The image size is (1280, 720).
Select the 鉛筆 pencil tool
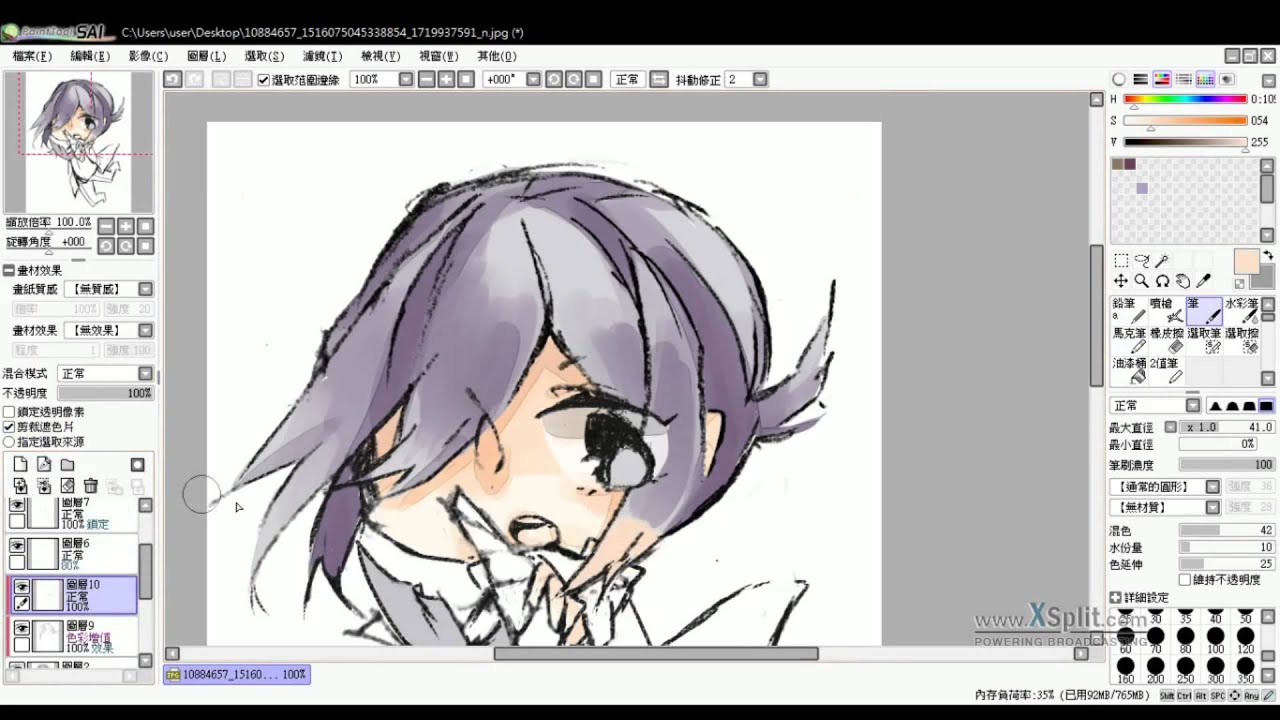coord(1128,310)
